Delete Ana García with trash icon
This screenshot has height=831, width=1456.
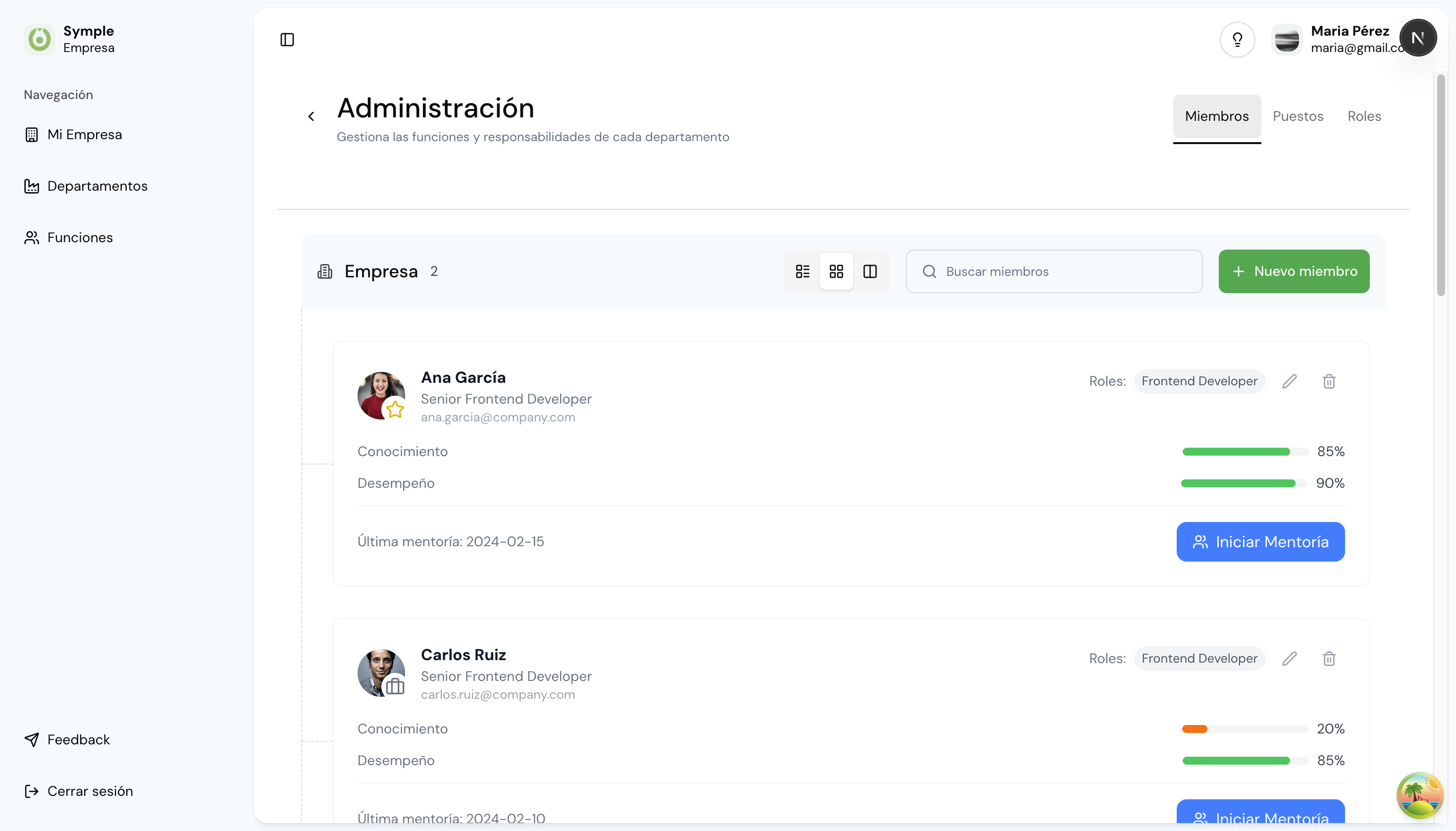tap(1329, 381)
